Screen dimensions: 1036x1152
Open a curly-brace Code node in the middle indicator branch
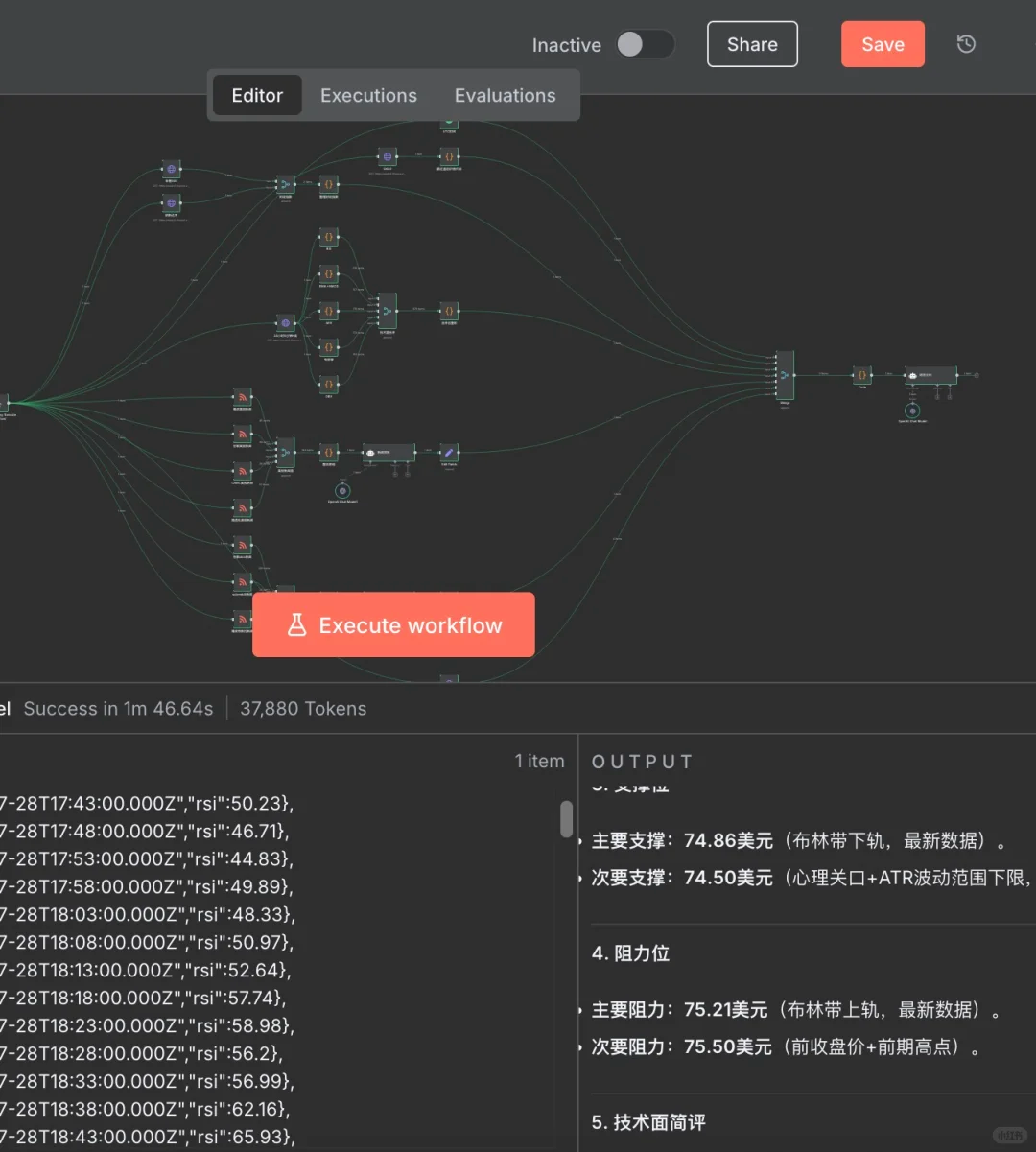pos(329,312)
